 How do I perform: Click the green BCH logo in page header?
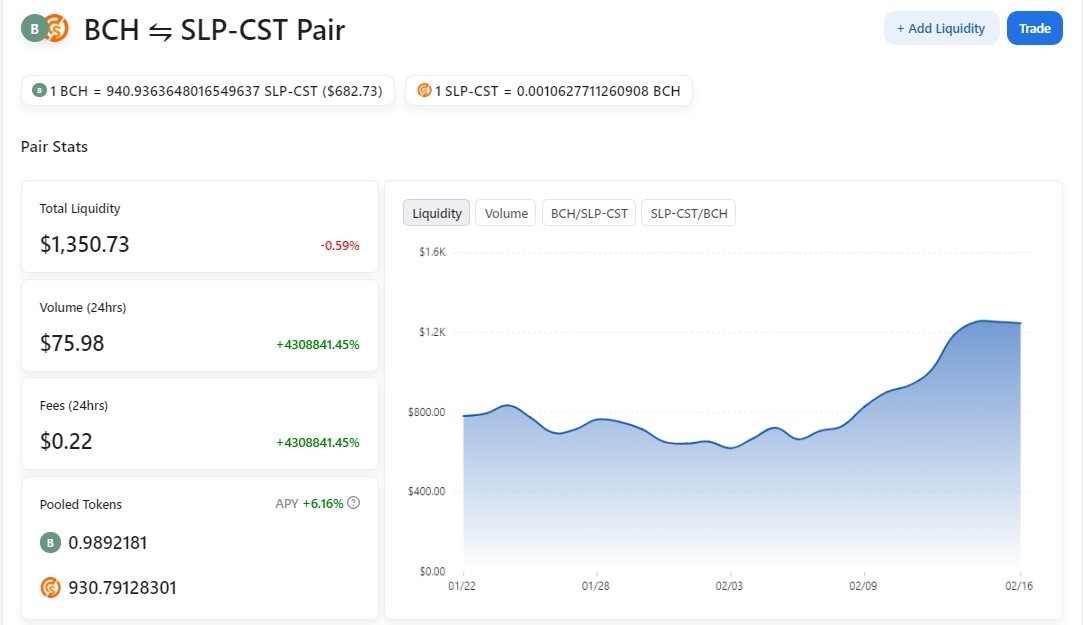point(33,29)
